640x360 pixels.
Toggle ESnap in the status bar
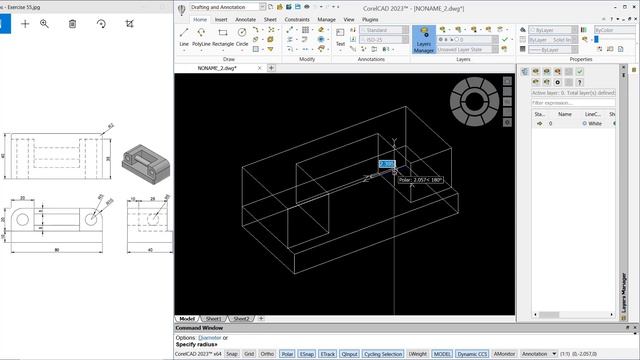[x=307, y=354]
